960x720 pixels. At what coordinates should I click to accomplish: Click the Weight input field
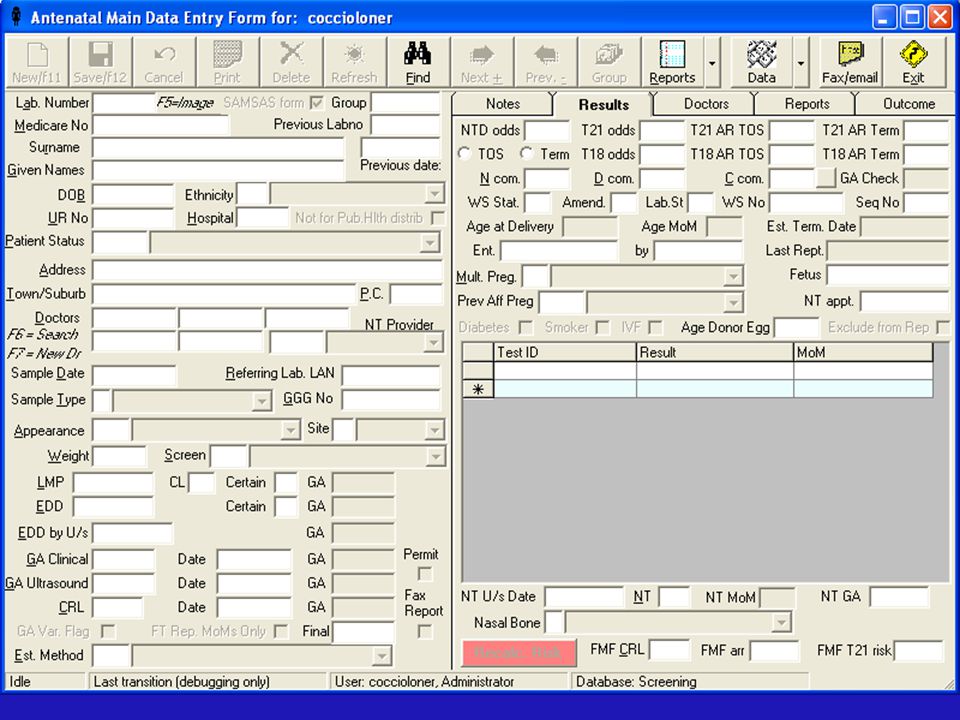click(x=119, y=456)
